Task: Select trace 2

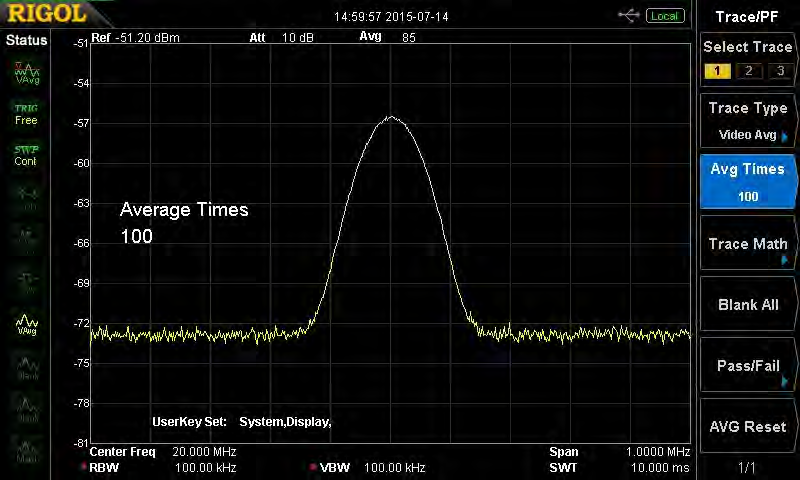Action: 748,71
